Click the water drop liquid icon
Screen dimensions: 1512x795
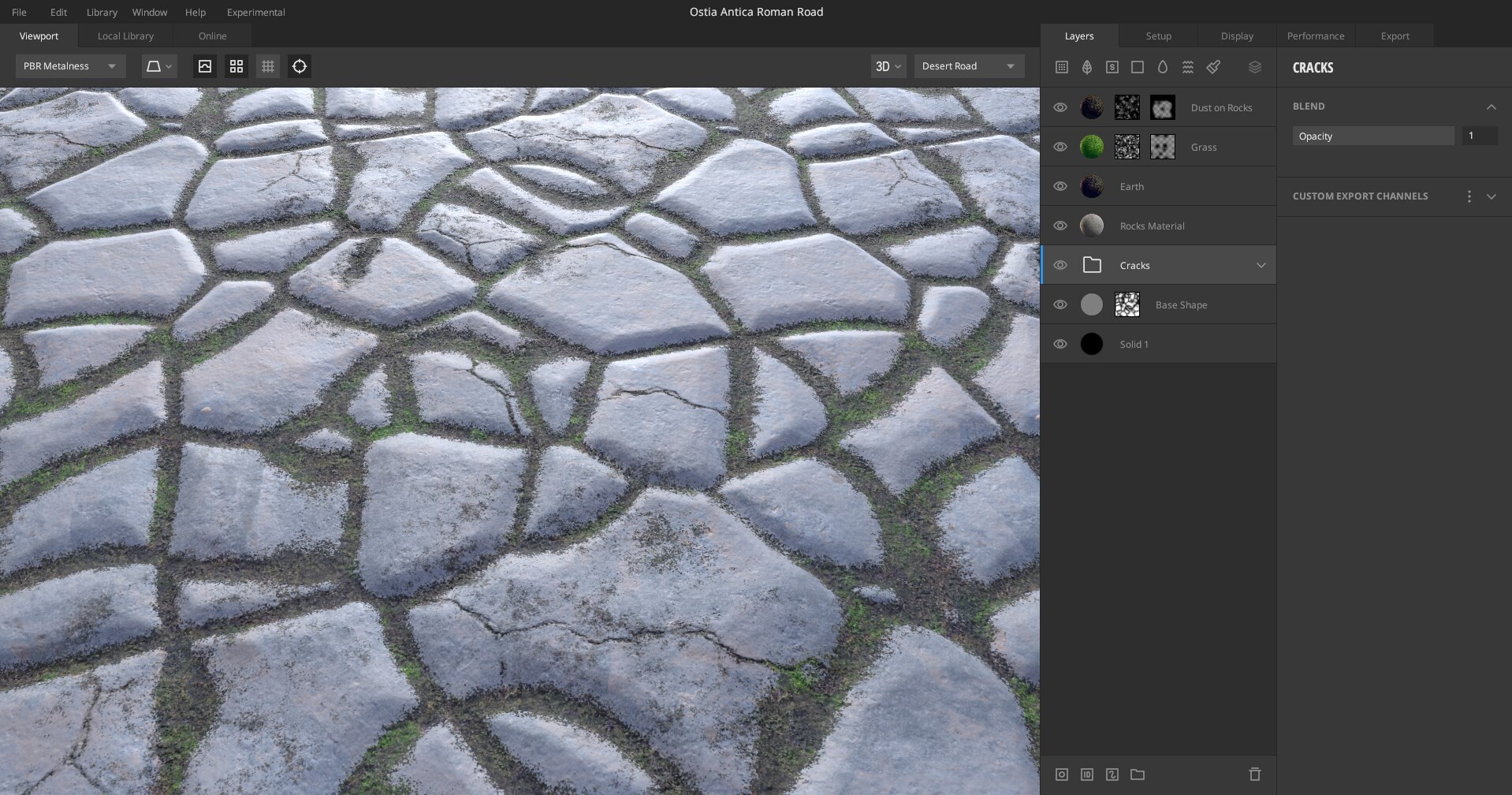click(1162, 67)
